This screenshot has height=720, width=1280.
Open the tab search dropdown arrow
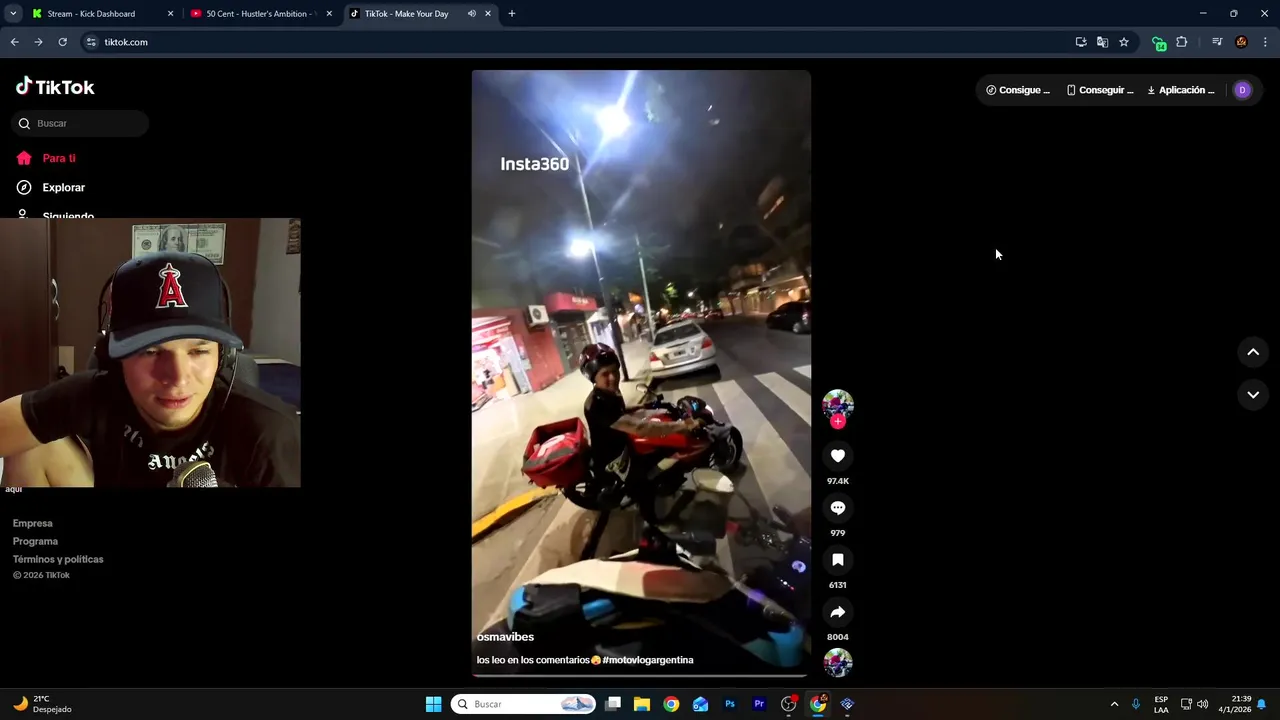coord(13,14)
